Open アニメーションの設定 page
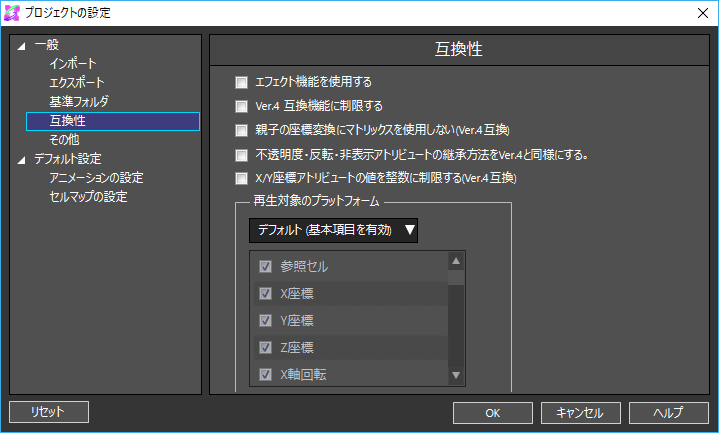719x433 pixels. pos(96,178)
